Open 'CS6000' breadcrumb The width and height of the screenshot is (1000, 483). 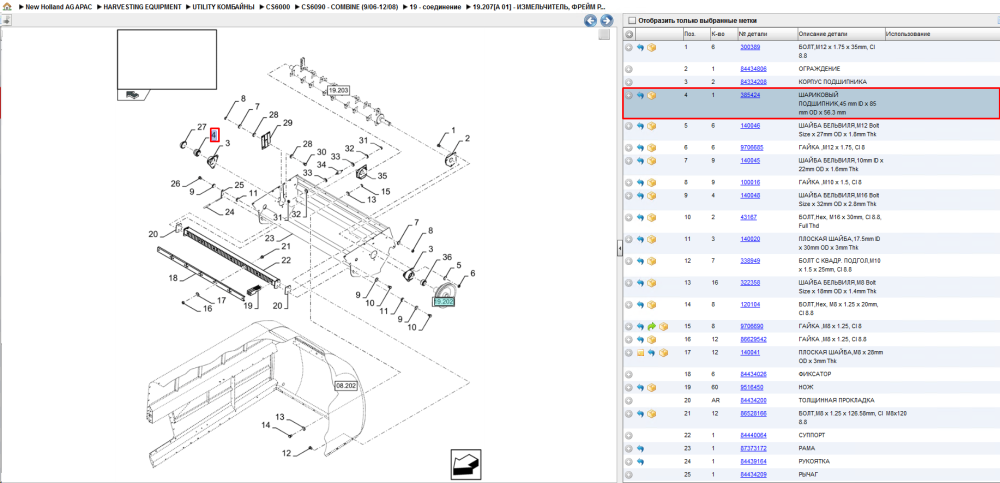click(278, 6)
